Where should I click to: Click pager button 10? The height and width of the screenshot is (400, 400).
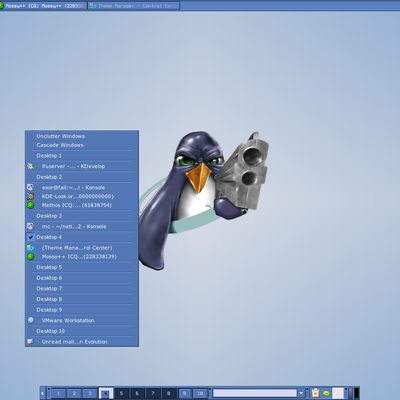pyautogui.click(x=200, y=393)
